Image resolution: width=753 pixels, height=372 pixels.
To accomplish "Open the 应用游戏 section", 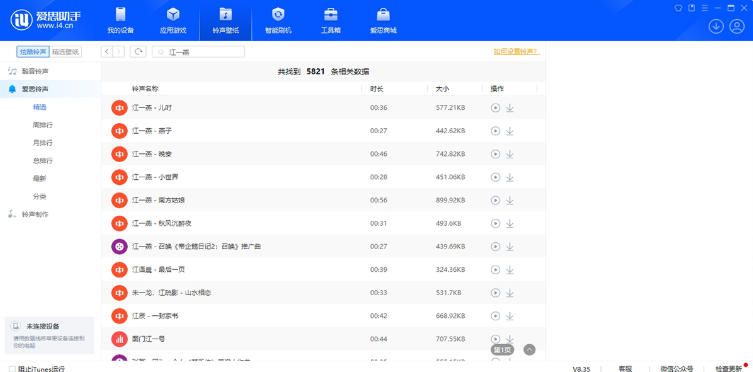I will (173, 21).
